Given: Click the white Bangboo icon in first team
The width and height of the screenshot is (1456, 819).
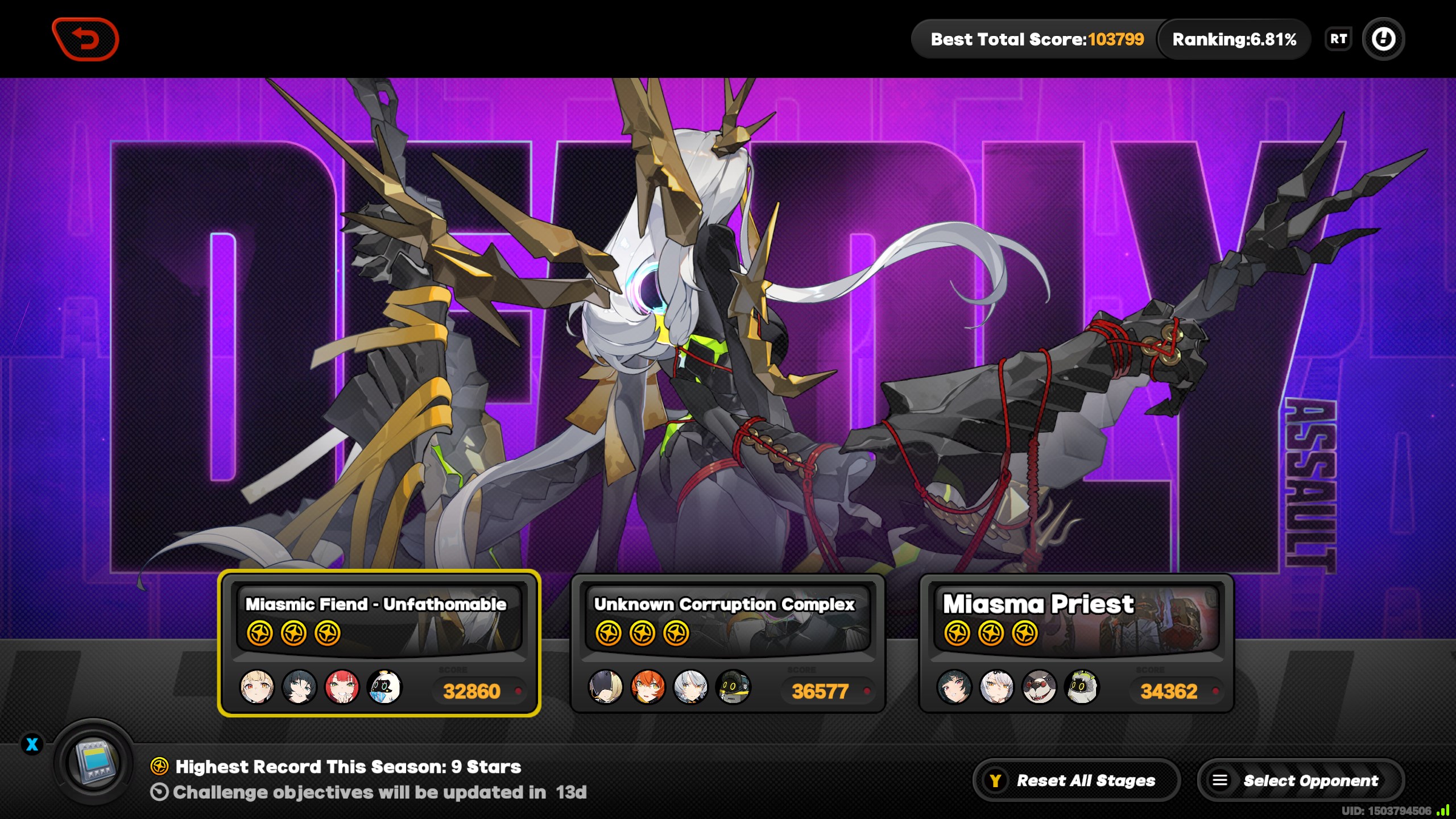Looking at the screenshot, I should point(384,687).
